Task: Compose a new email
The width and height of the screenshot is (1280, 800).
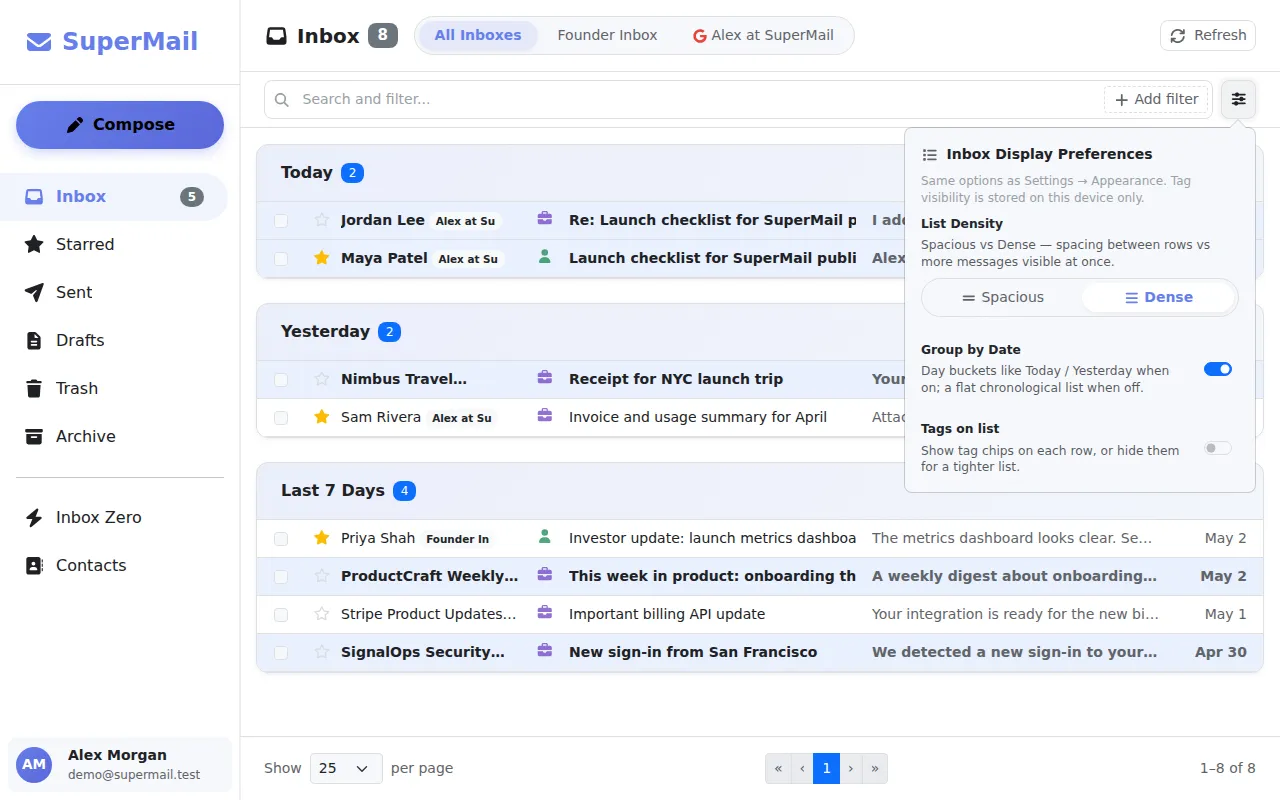Action: click(120, 125)
